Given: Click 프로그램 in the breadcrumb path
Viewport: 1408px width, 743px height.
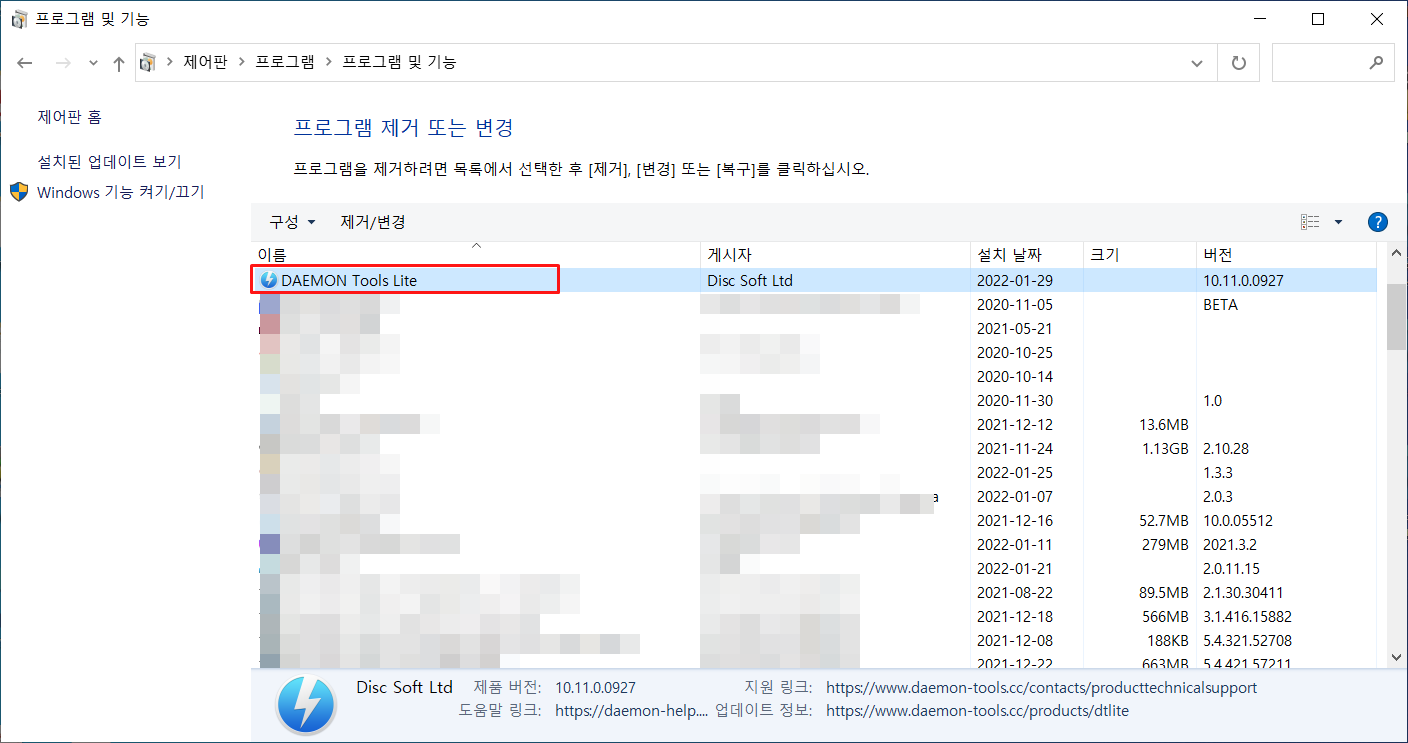Looking at the screenshot, I should pyautogui.click(x=285, y=62).
